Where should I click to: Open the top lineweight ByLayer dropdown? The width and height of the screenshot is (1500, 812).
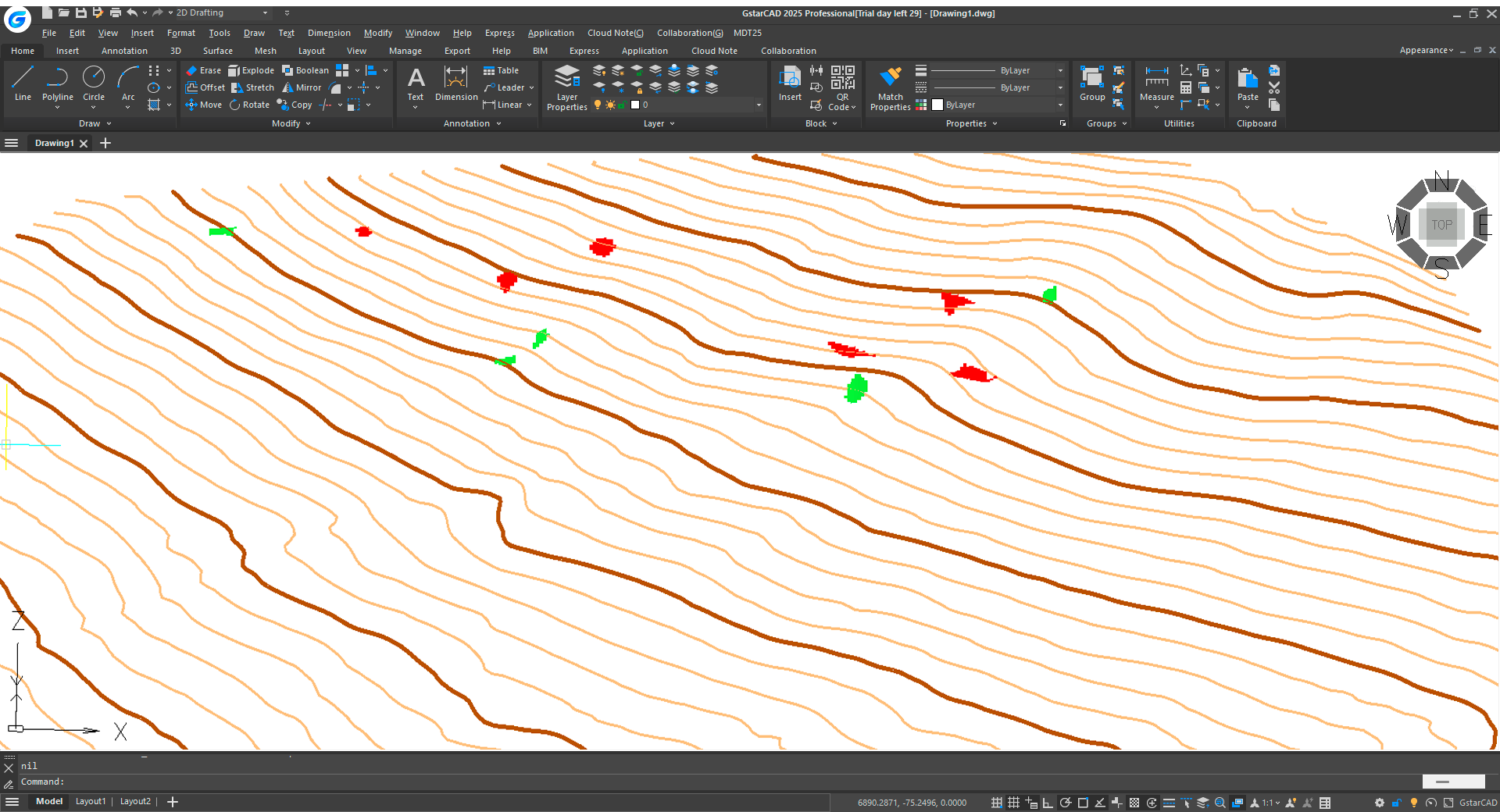1060,70
